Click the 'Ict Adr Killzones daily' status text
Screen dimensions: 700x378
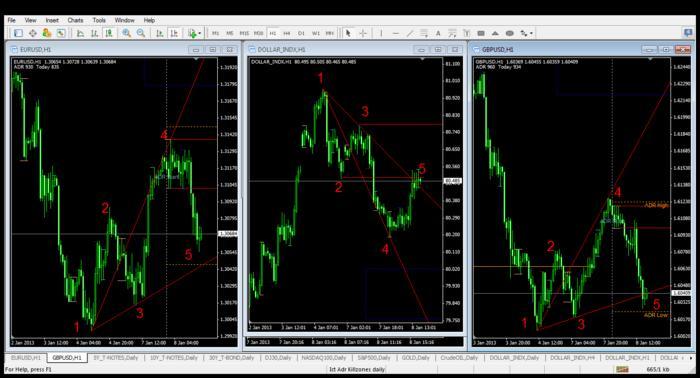pyautogui.click(x=357, y=369)
